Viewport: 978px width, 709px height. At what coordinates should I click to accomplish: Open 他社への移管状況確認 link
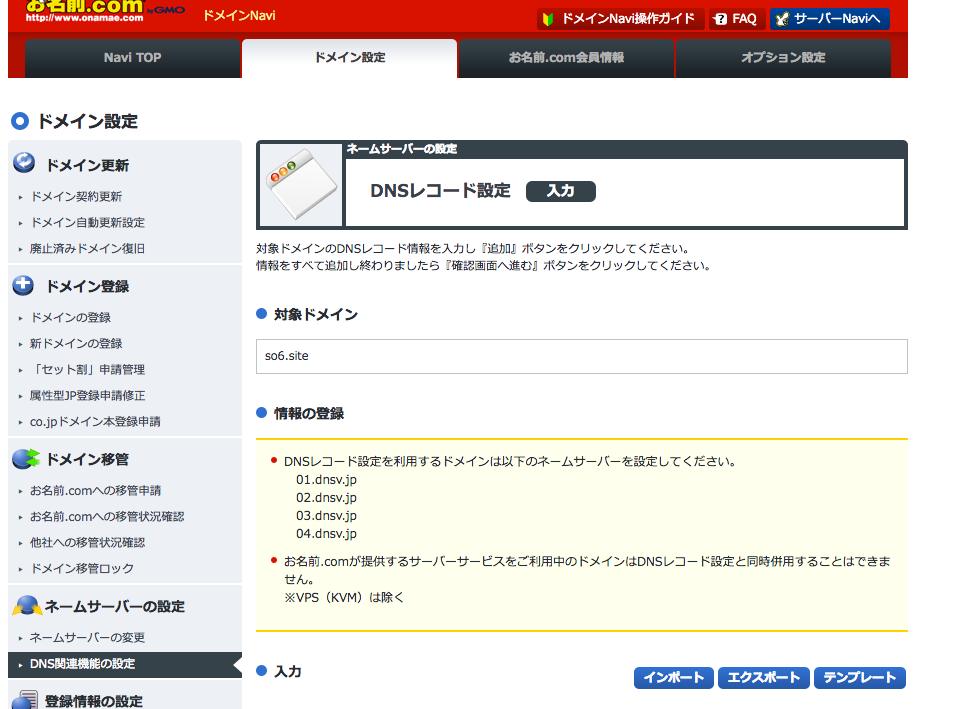click(87, 543)
